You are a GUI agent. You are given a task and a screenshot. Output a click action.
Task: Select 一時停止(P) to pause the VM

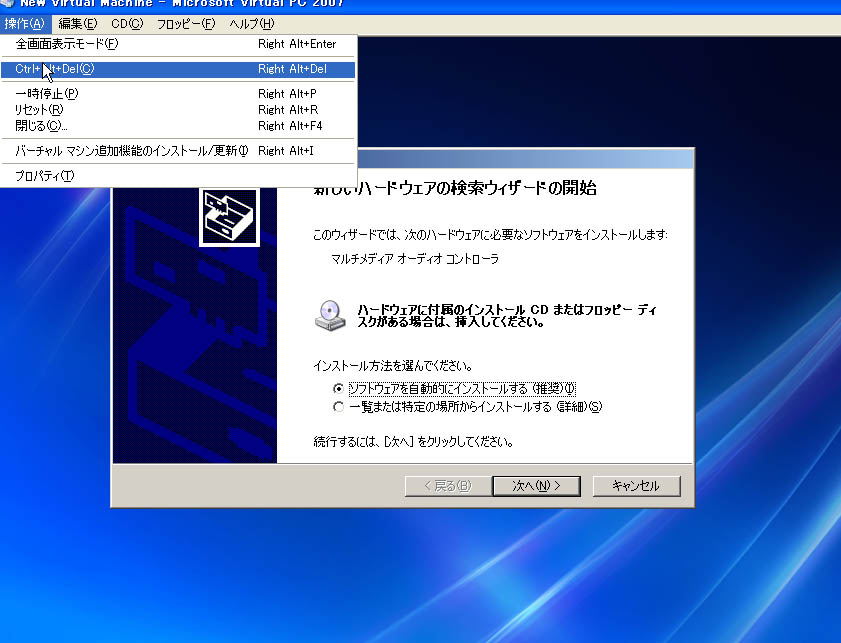tap(178, 94)
